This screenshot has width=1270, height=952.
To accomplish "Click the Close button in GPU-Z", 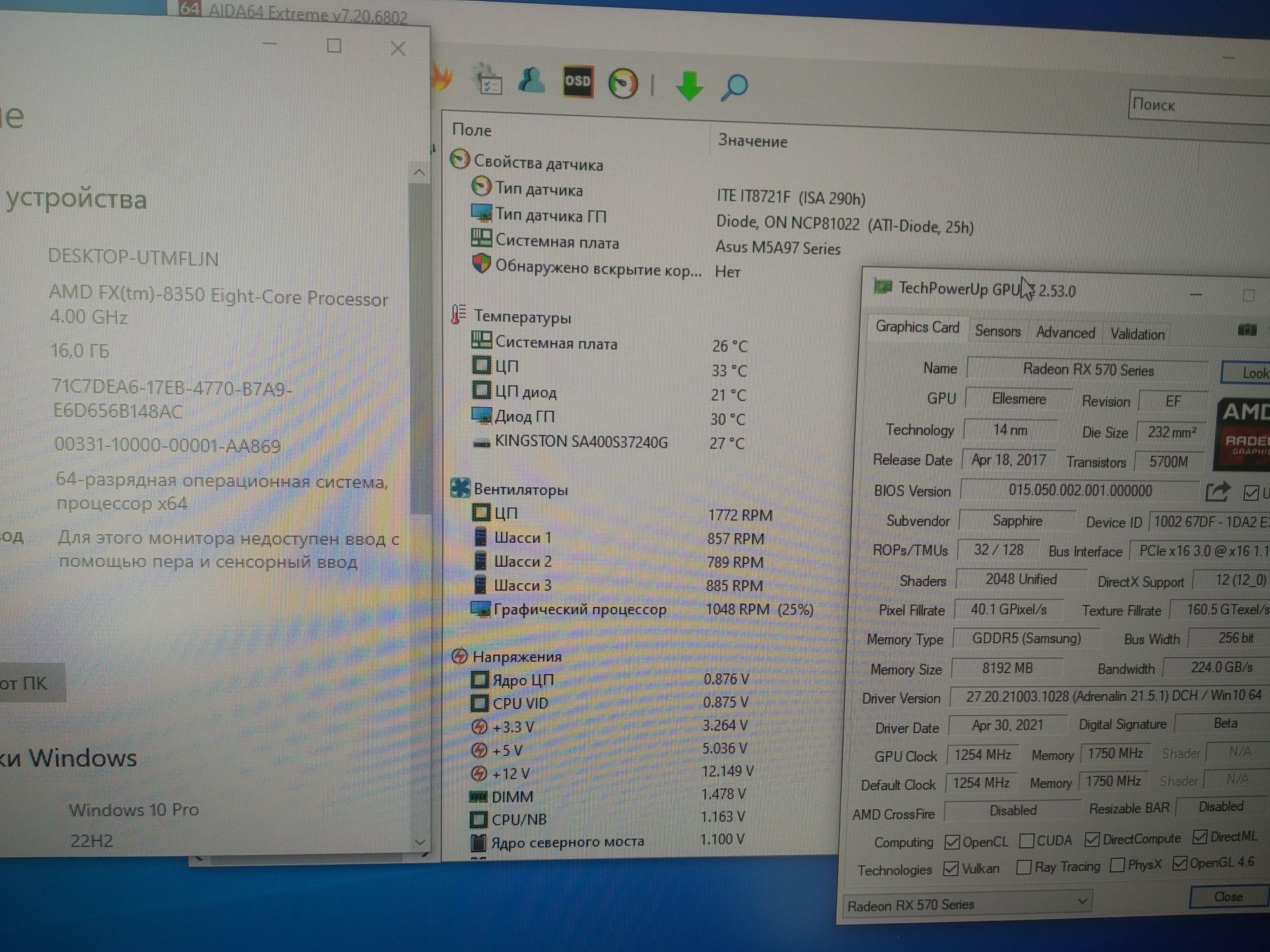I will point(1228,896).
